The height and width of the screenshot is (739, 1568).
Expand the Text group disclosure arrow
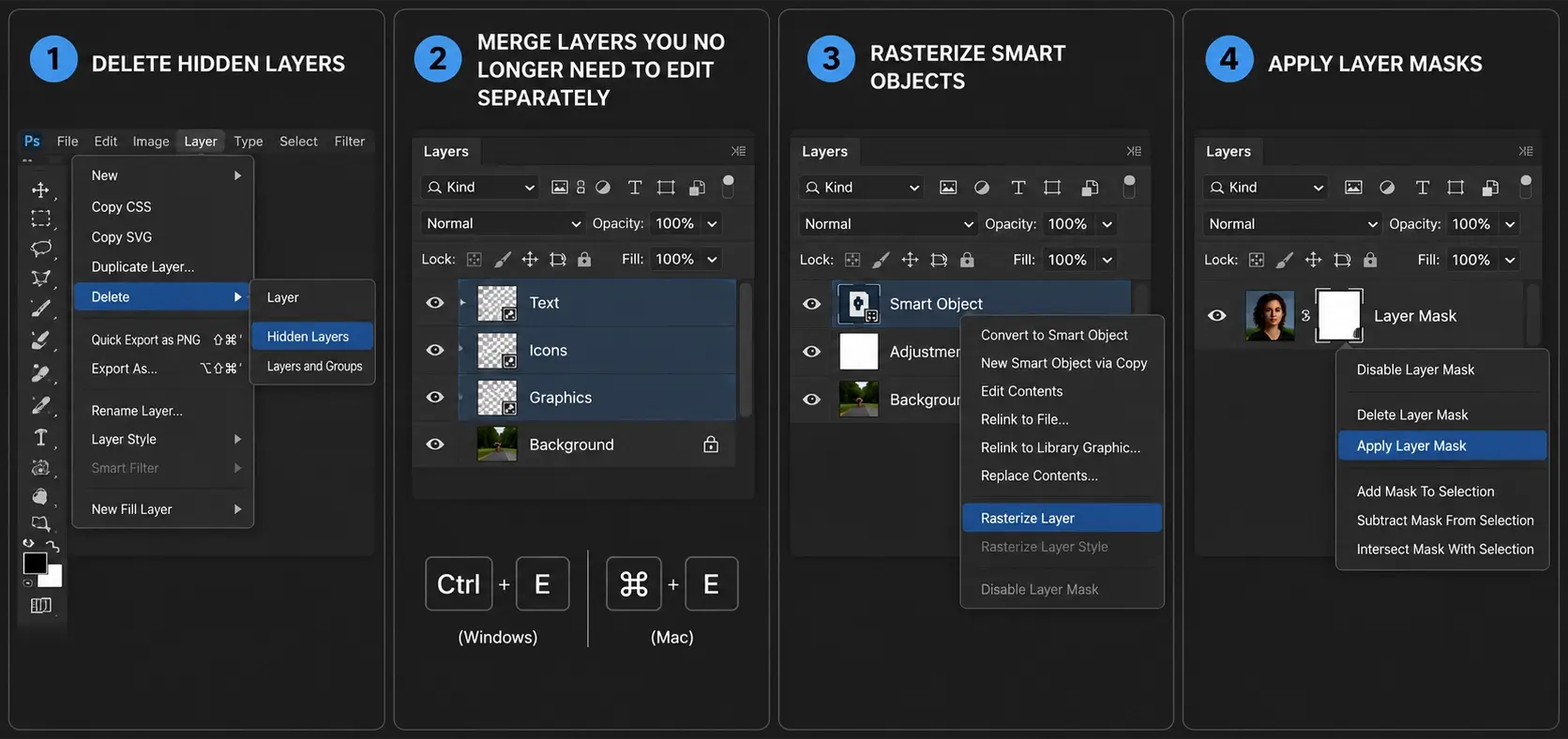tap(462, 302)
